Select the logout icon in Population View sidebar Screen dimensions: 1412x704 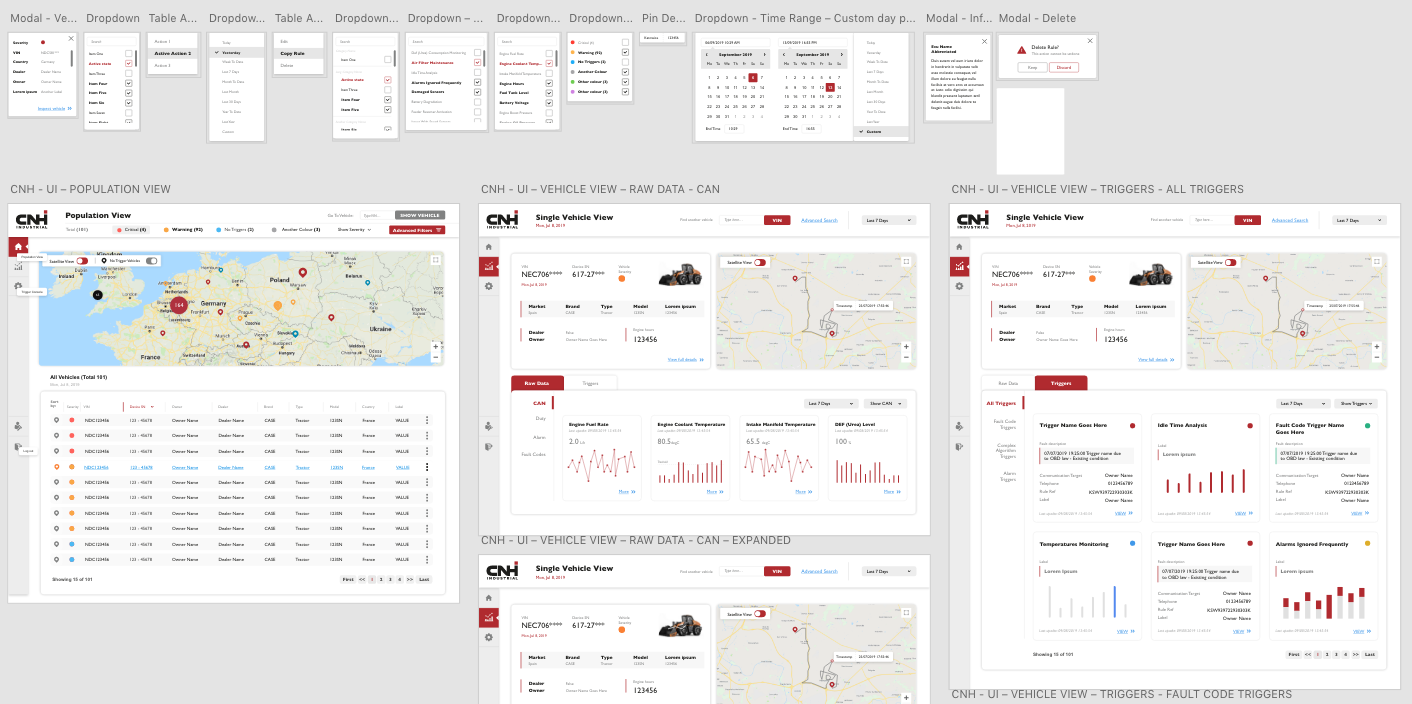[18, 447]
